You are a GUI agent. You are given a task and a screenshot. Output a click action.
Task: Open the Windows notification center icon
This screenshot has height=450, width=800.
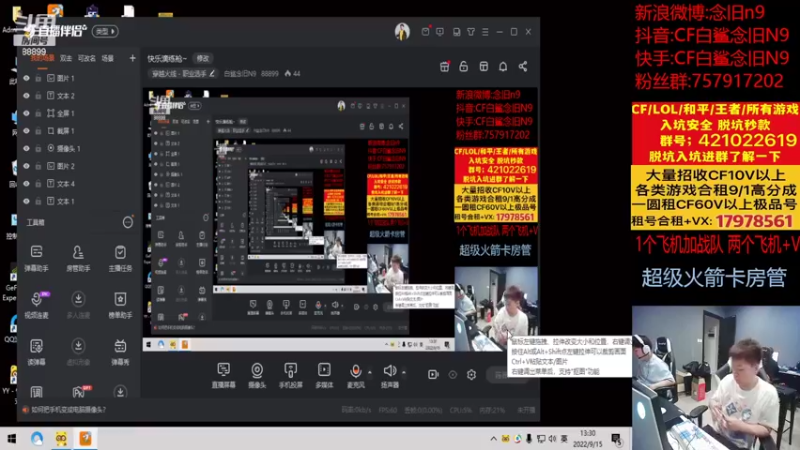(616, 439)
